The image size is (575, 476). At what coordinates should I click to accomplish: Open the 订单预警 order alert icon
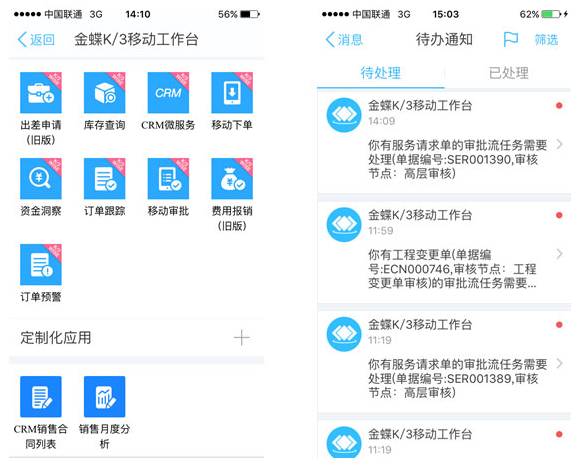(41, 264)
